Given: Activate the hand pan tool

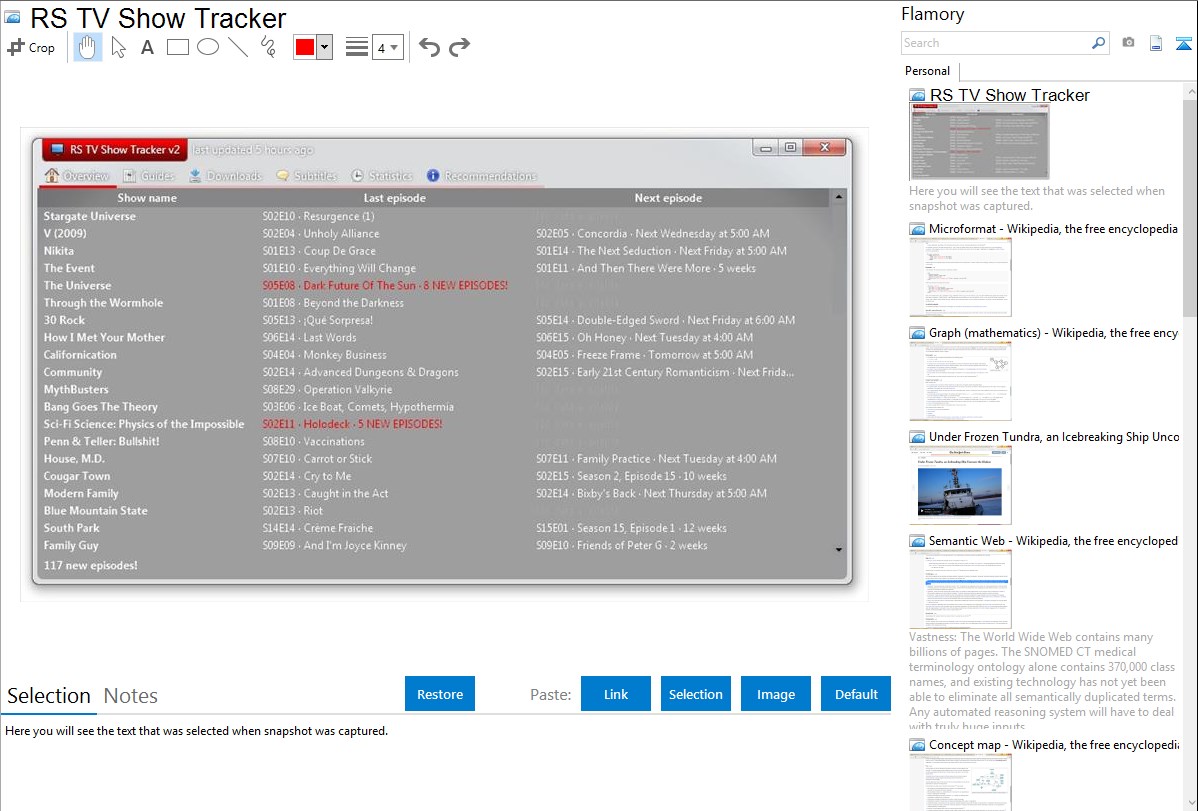Looking at the screenshot, I should point(87,47).
